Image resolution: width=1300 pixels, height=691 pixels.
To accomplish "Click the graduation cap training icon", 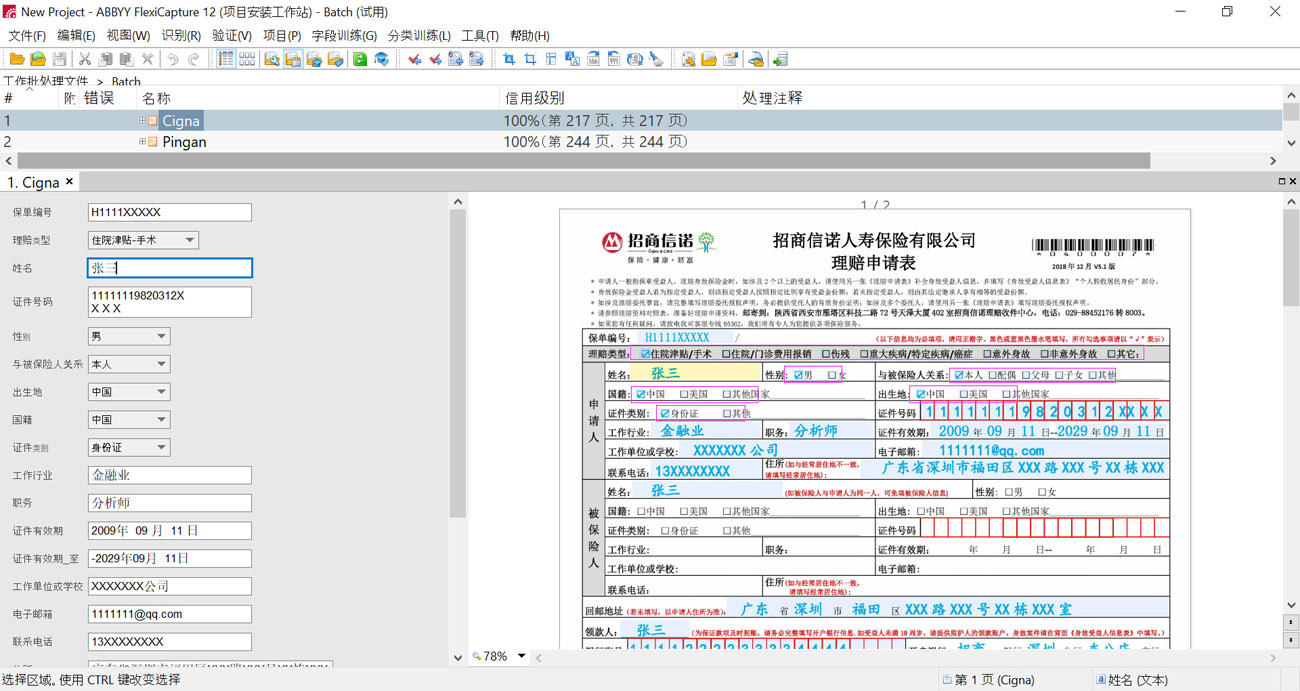I will point(381,60).
